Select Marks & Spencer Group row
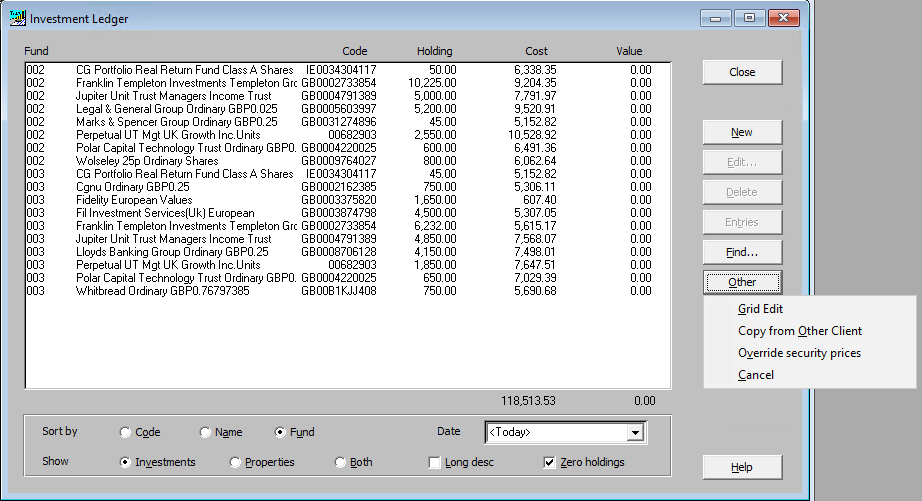Image resolution: width=922 pixels, height=501 pixels. pyautogui.click(x=347, y=122)
